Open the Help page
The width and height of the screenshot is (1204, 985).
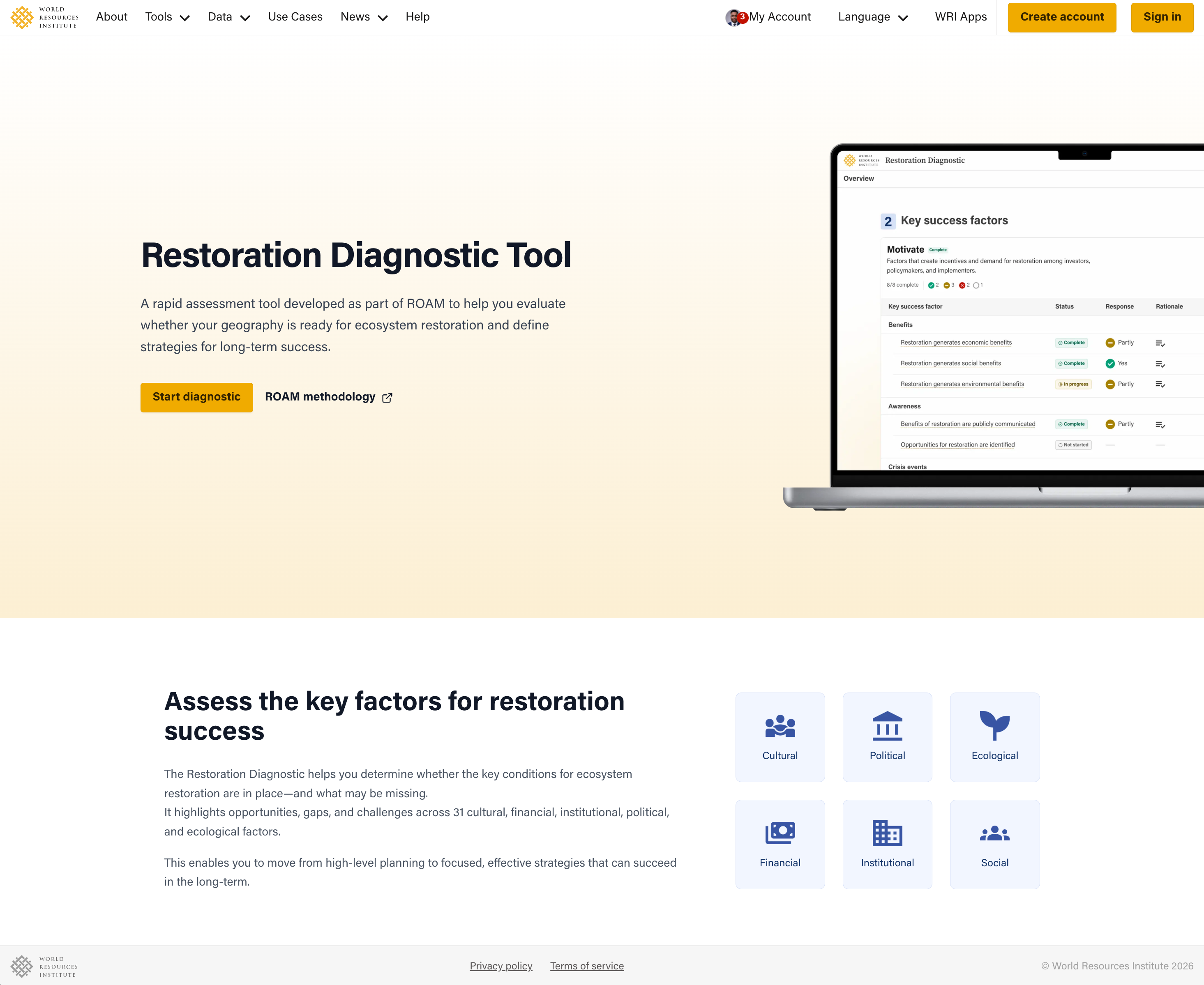[x=417, y=17]
